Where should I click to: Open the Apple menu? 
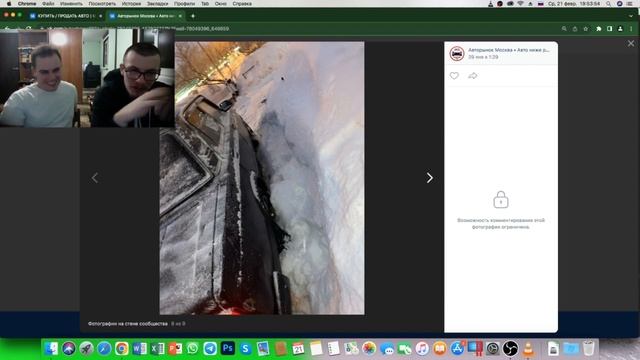tap(9, 4)
